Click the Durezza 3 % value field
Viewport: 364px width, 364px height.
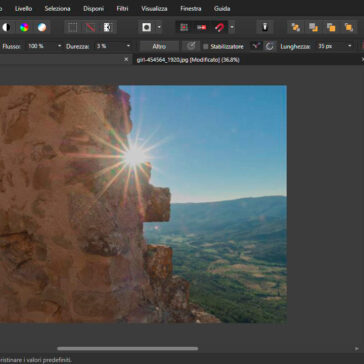tap(109, 46)
